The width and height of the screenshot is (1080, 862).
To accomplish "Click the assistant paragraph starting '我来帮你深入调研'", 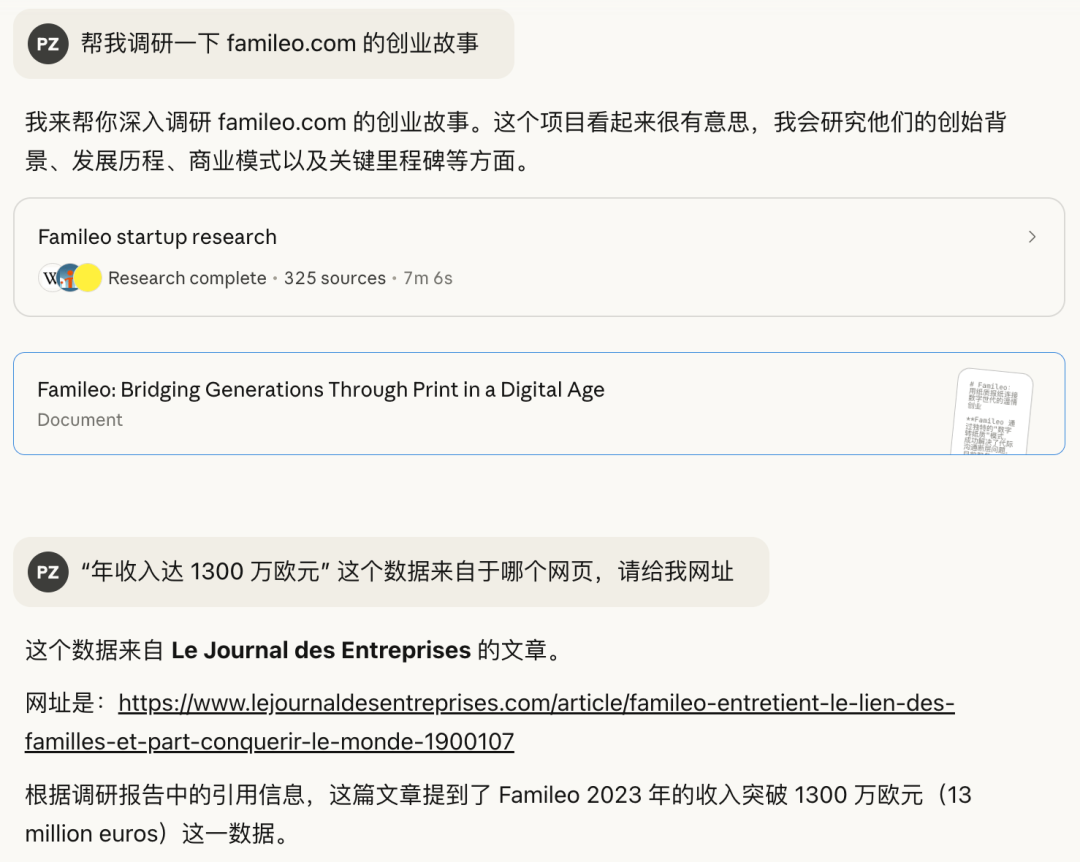I will click(x=516, y=141).
